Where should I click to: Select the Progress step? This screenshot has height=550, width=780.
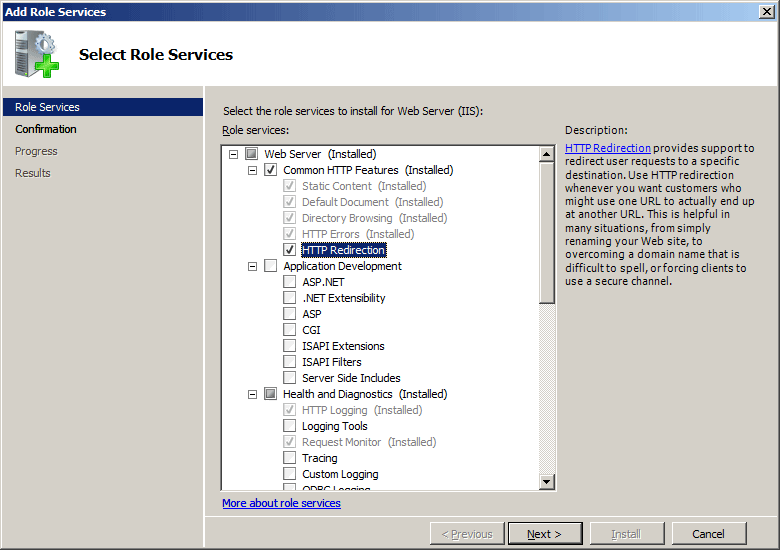click(36, 151)
